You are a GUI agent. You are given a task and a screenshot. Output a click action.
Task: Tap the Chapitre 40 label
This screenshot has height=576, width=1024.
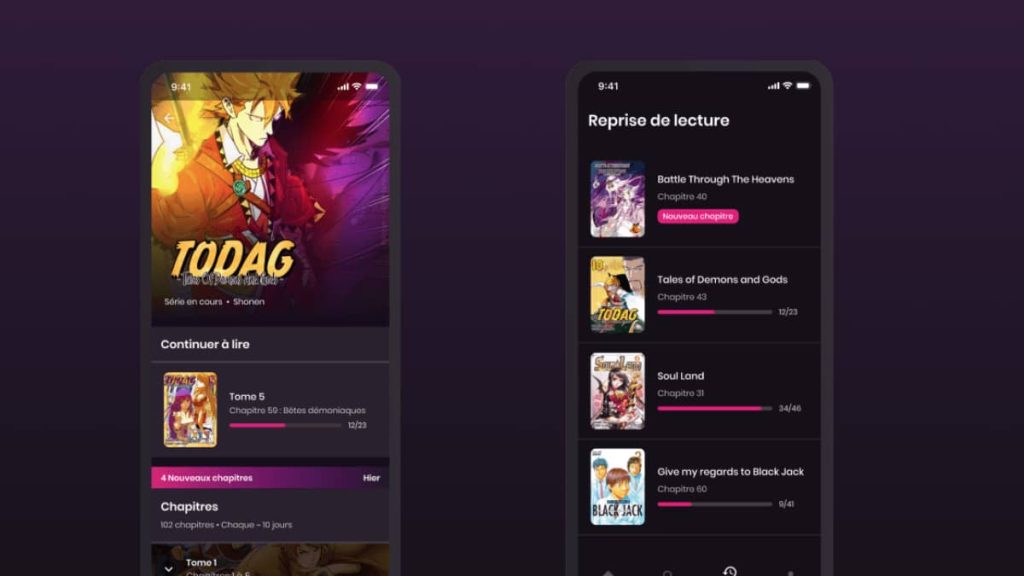coord(682,197)
